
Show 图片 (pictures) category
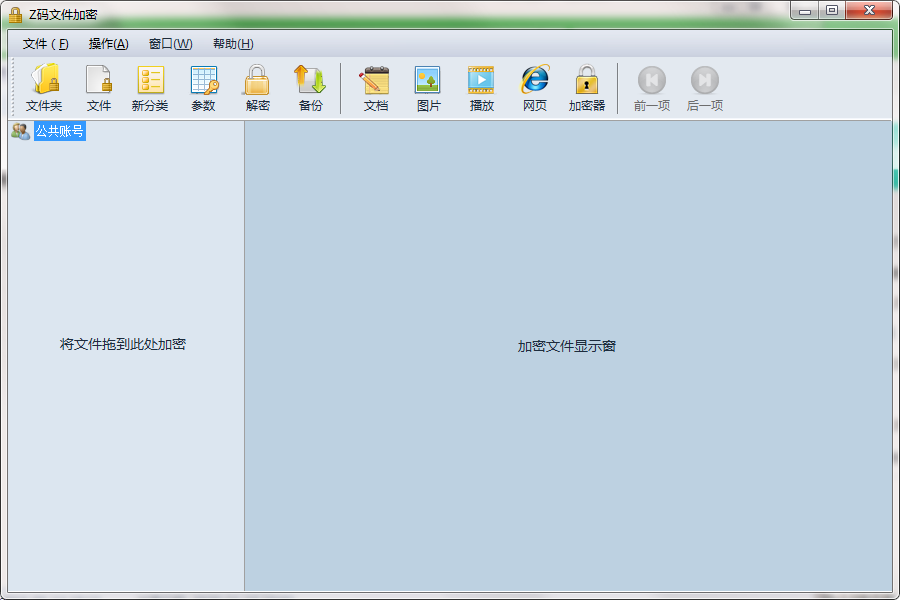click(x=428, y=88)
